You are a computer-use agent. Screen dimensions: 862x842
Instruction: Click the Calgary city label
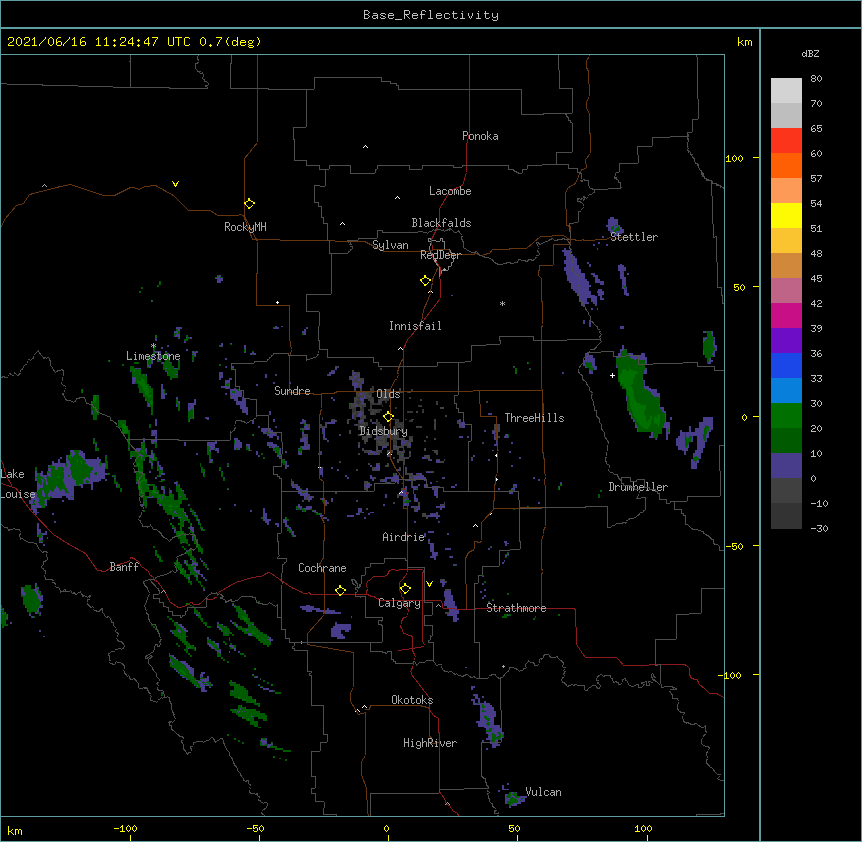point(399,603)
